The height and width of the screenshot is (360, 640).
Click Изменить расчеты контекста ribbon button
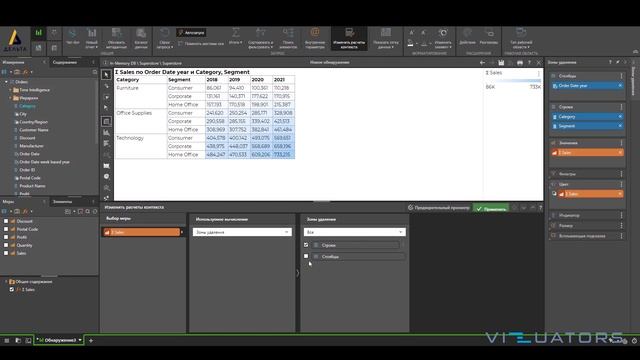(x=349, y=38)
